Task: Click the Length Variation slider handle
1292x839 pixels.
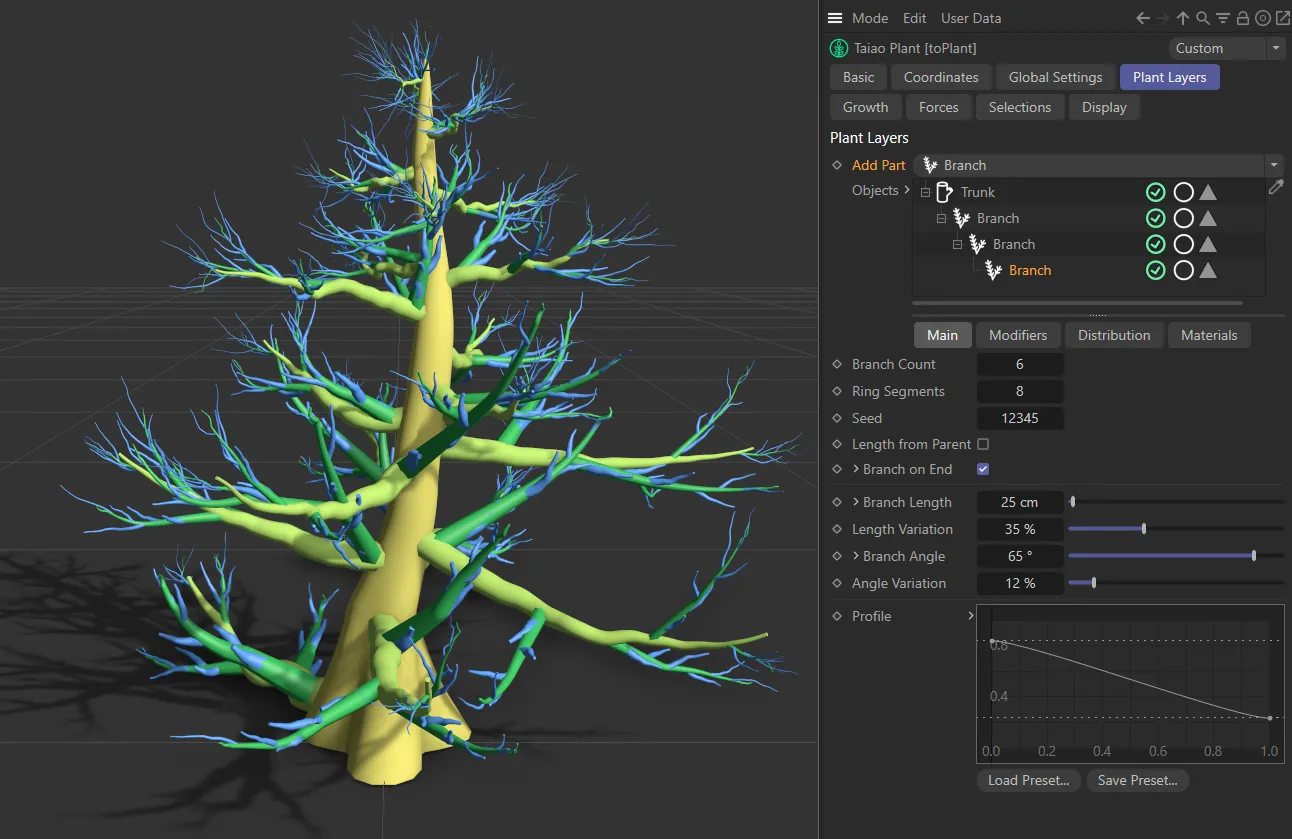Action: 1144,529
